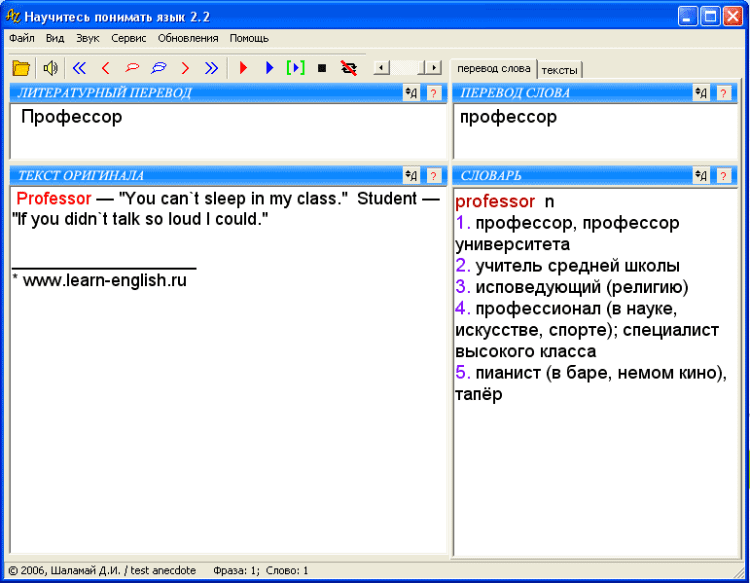
Task: Go to previous phrase with red left arrow
Action: coord(106,68)
